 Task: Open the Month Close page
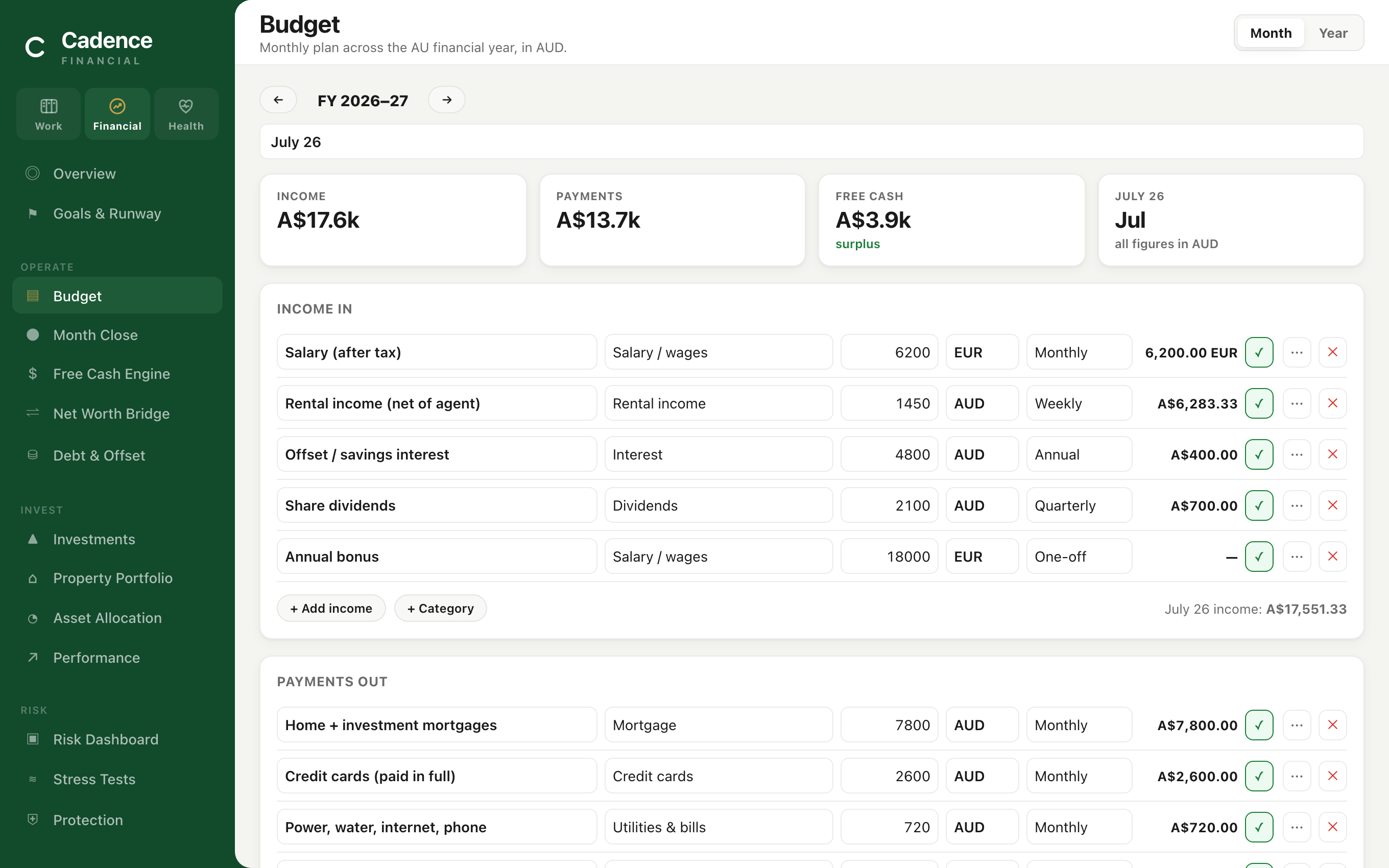[x=117, y=334]
